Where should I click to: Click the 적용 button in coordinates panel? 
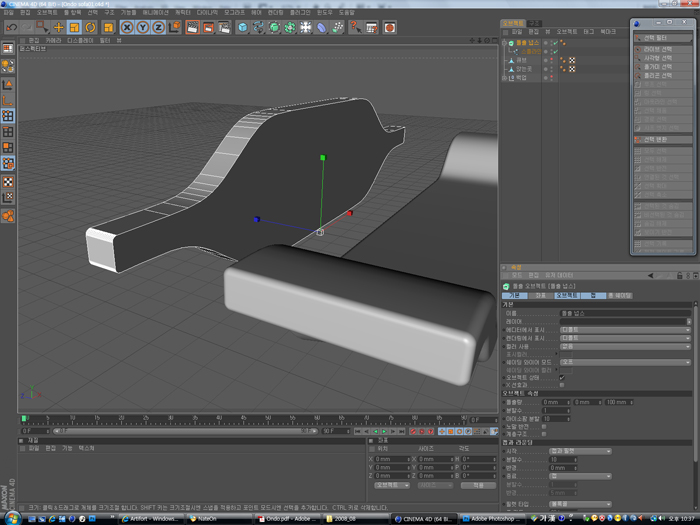point(479,484)
